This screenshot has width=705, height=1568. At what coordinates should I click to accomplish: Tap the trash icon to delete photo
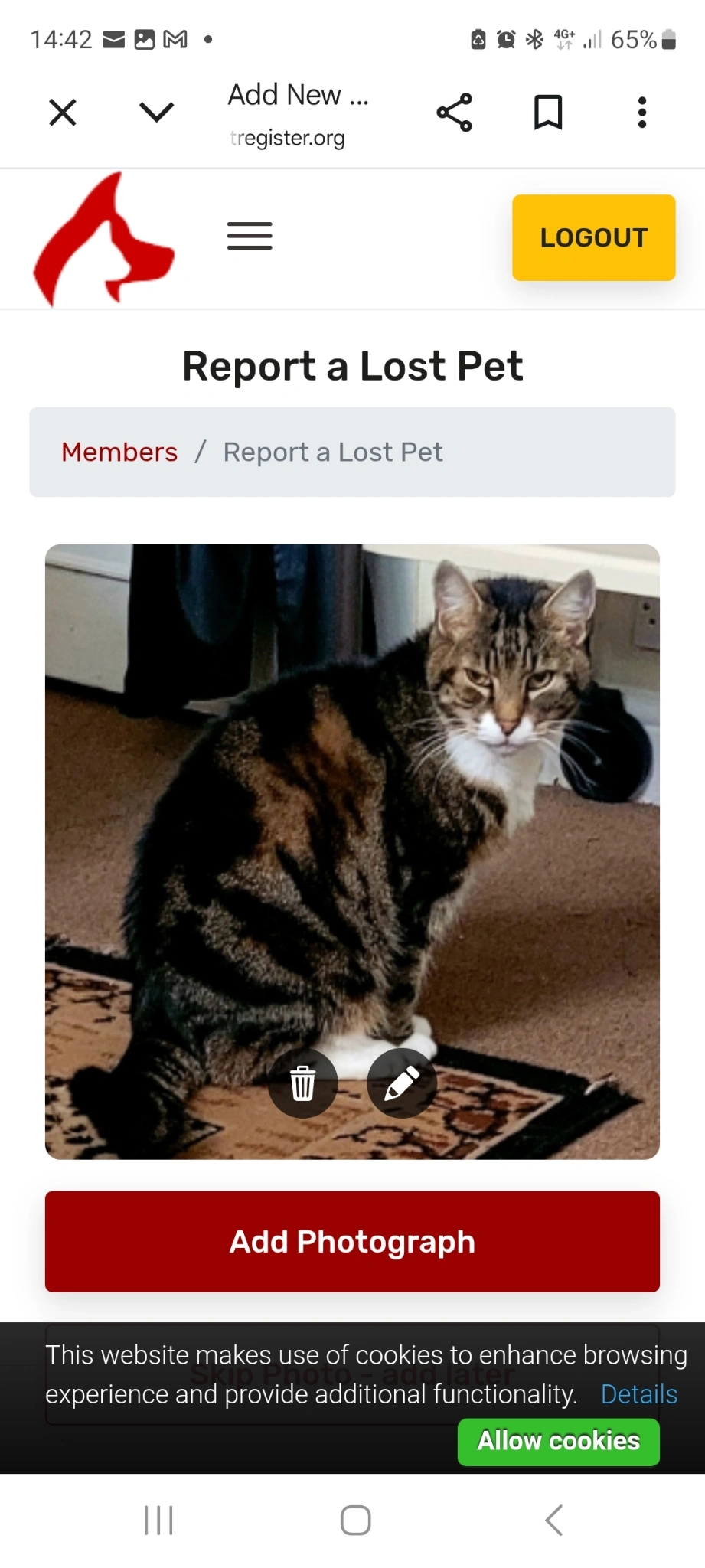click(x=302, y=1083)
